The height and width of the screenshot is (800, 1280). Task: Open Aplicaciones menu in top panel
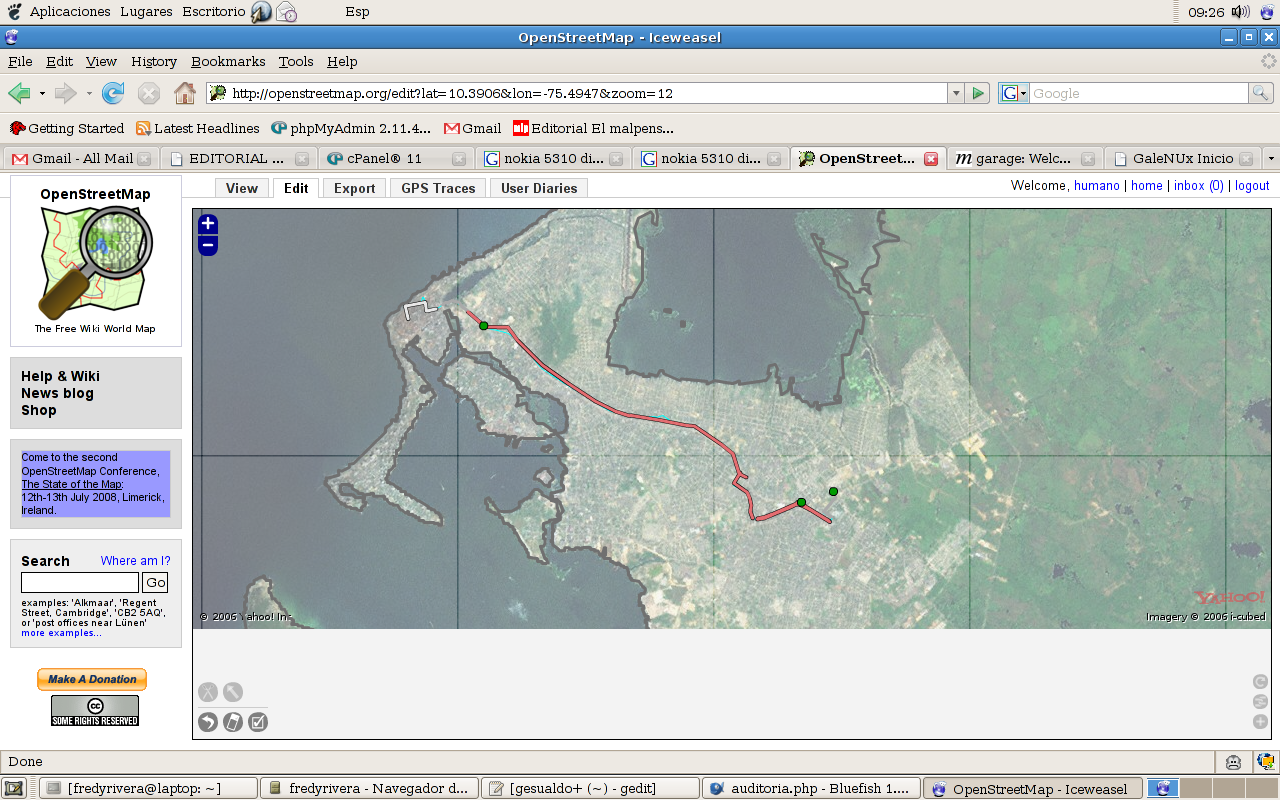tap(70, 12)
